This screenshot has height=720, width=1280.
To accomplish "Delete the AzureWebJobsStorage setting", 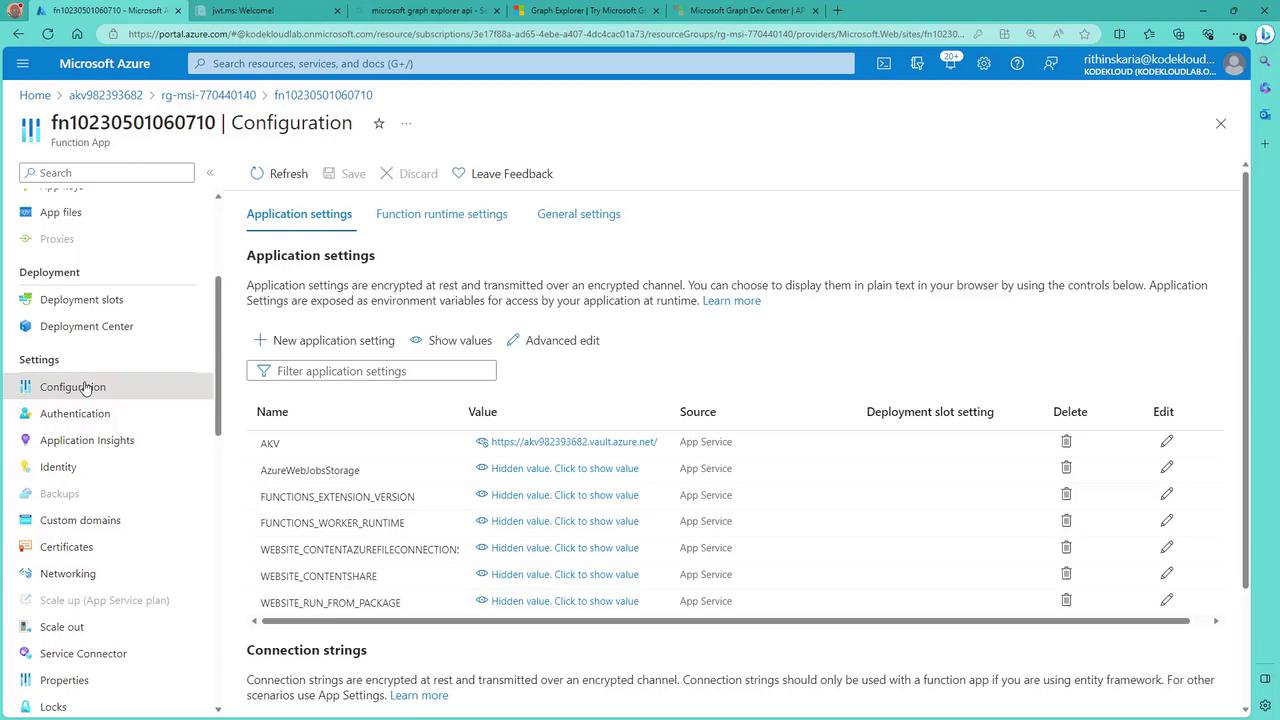I will 1066,467.
